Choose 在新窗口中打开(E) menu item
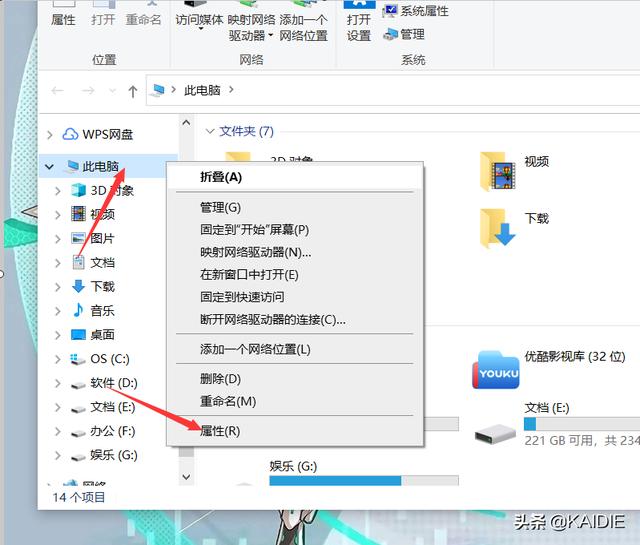 click(x=295, y=274)
